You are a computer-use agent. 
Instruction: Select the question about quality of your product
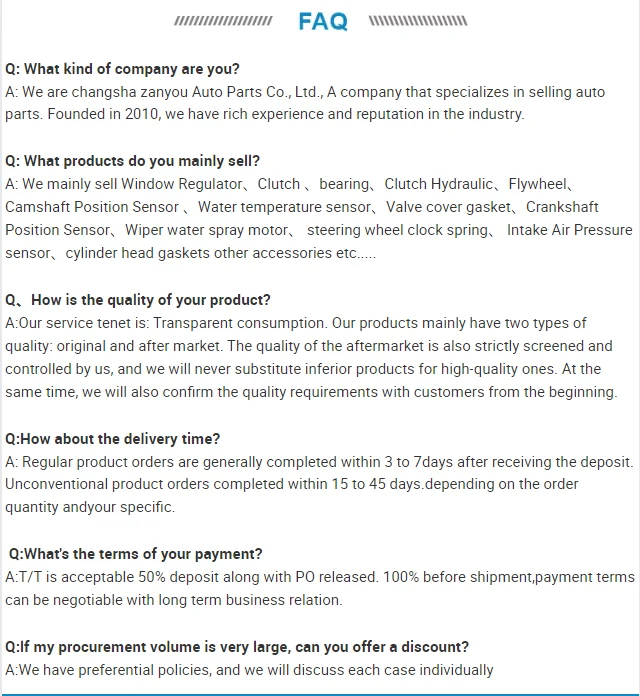tap(138, 300)
